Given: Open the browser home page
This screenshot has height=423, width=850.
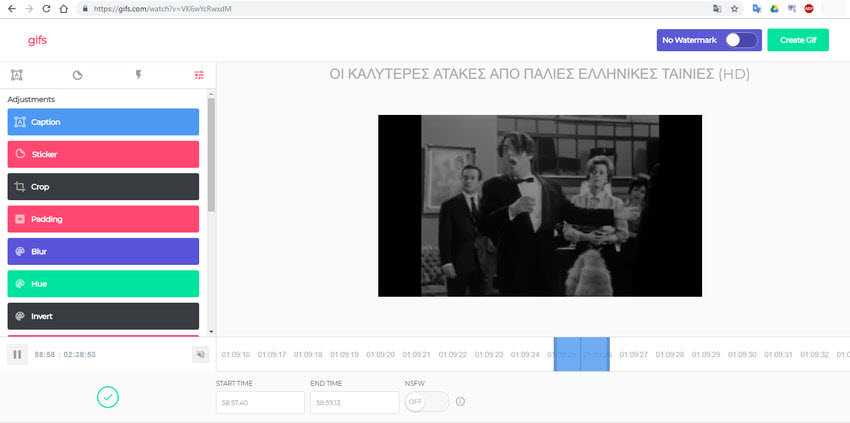Looking at the screenshot, I should point(64,9).
